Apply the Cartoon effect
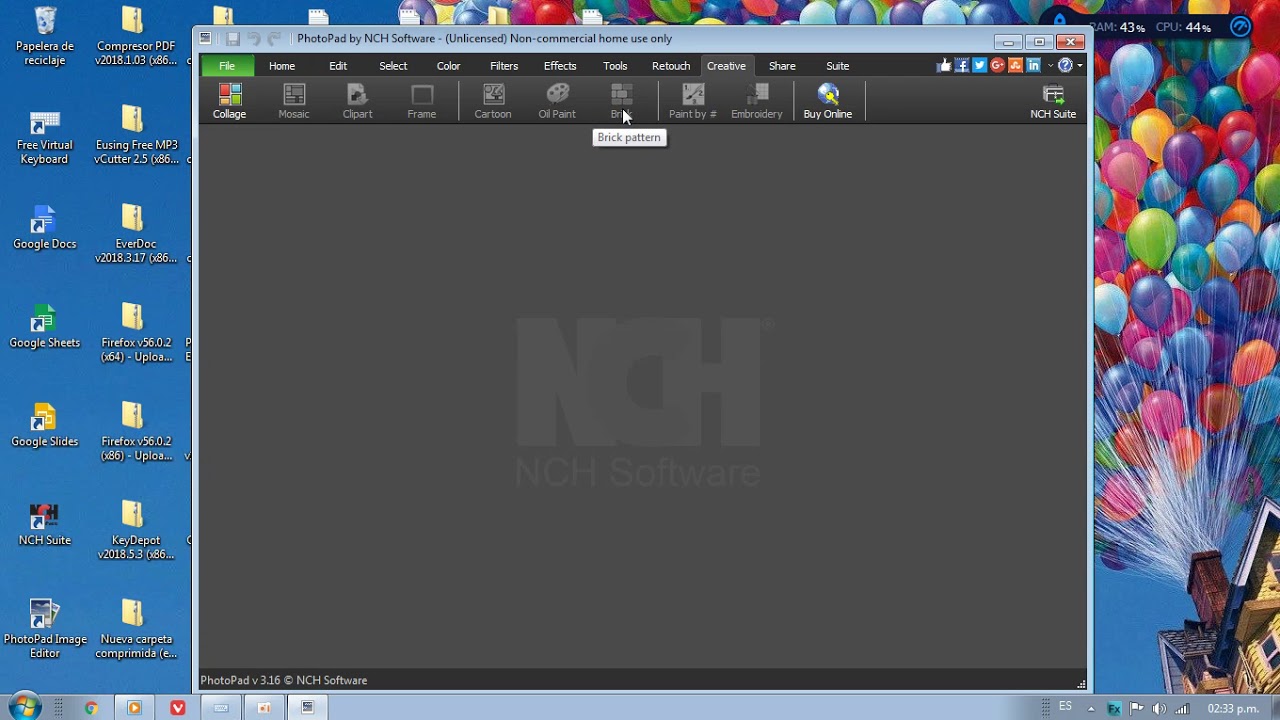The height and width of the screenshot is (720, 1280). tap(493, 101)
